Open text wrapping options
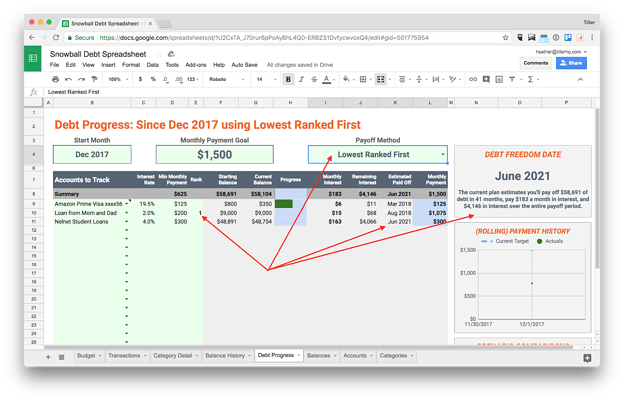624x401 pixels. click(436, 79)
